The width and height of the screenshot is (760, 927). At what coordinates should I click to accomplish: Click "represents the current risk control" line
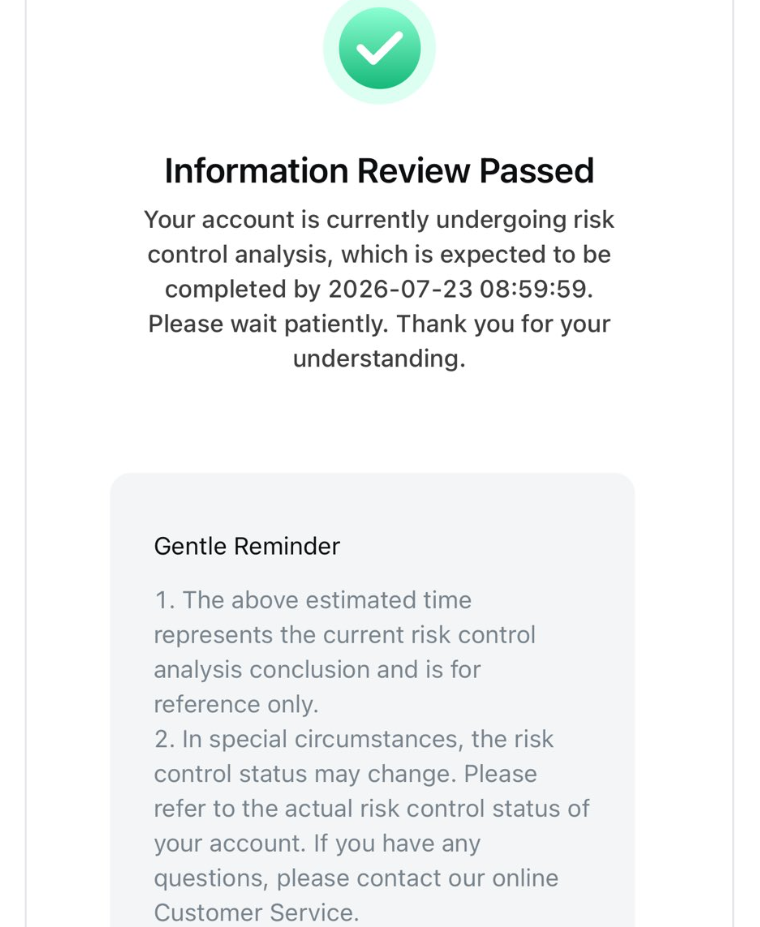[x=344, y=635]
